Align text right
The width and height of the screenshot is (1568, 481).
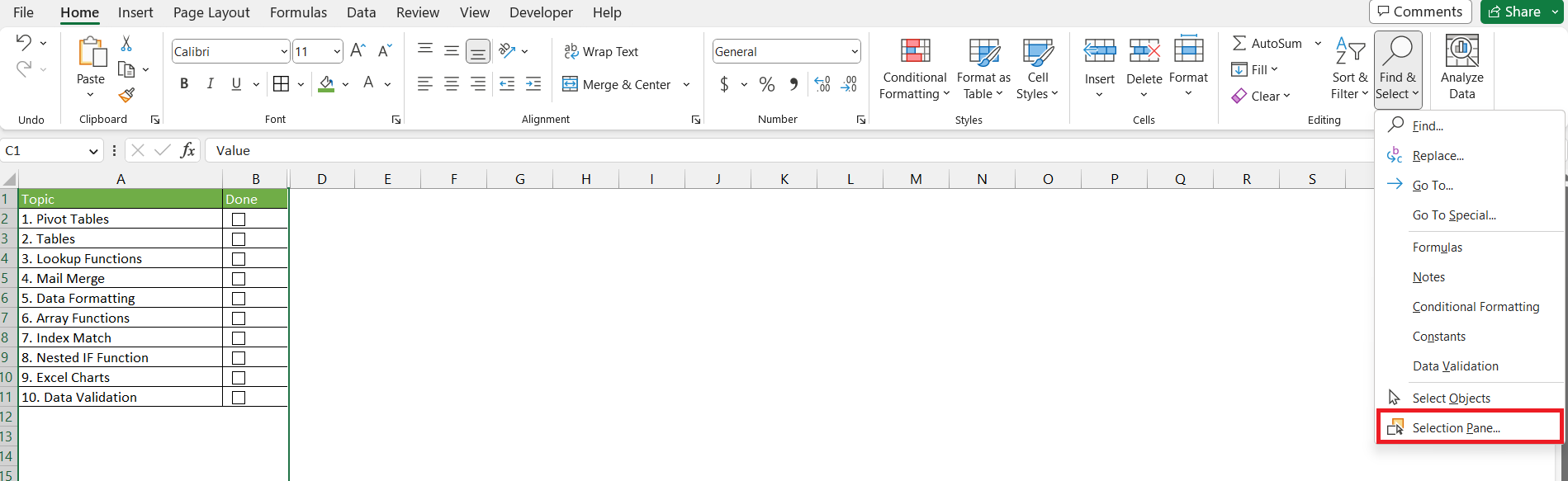click(x=478, y=83)
